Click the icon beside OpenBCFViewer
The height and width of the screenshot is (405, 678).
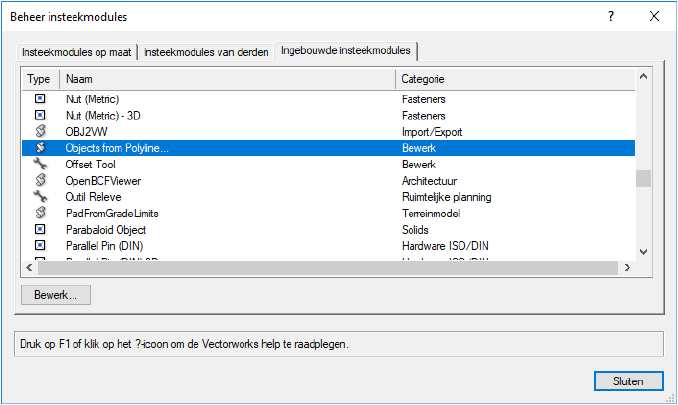coord(40,180)
